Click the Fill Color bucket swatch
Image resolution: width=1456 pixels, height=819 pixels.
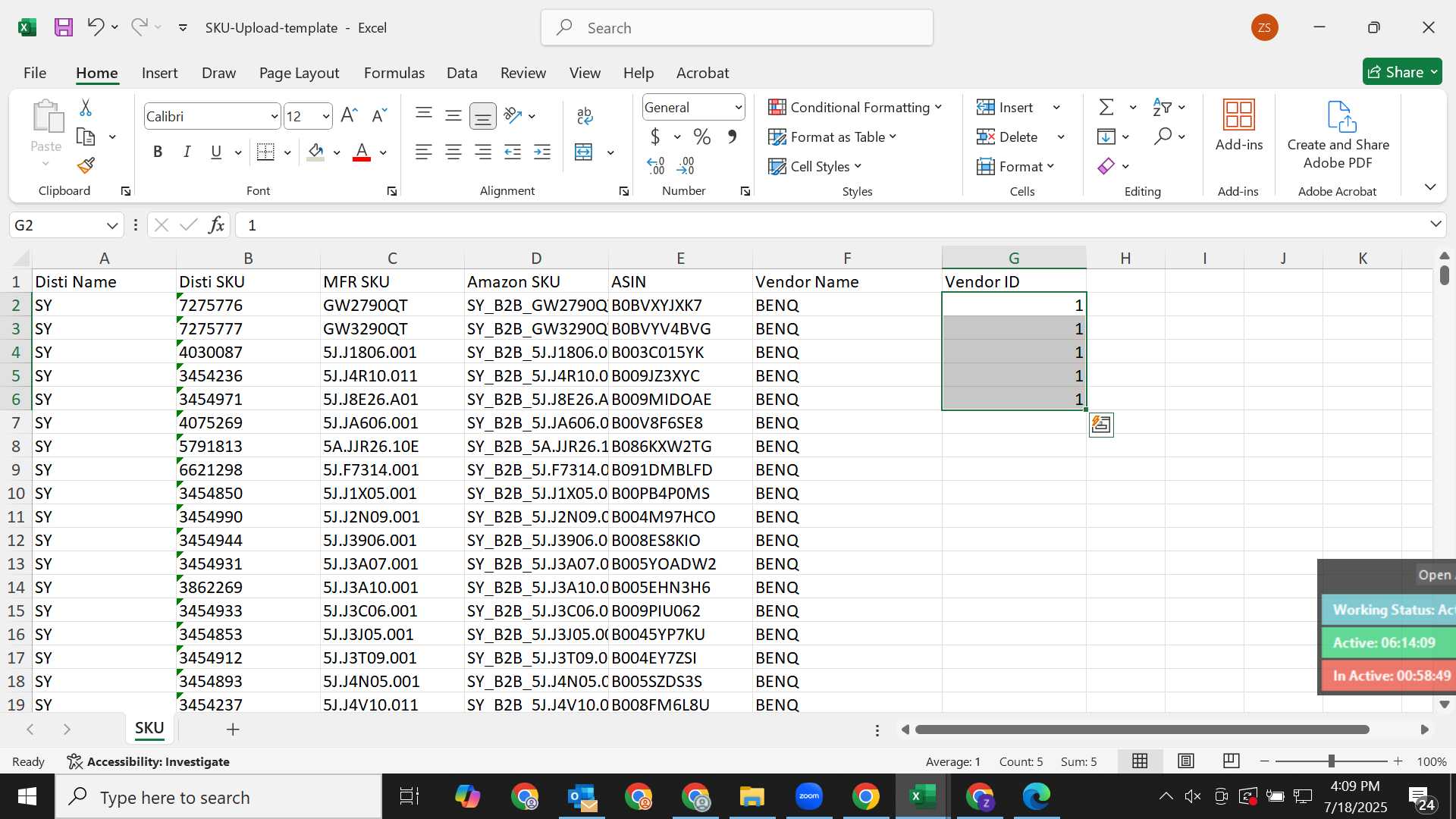[x=316, y=152]
